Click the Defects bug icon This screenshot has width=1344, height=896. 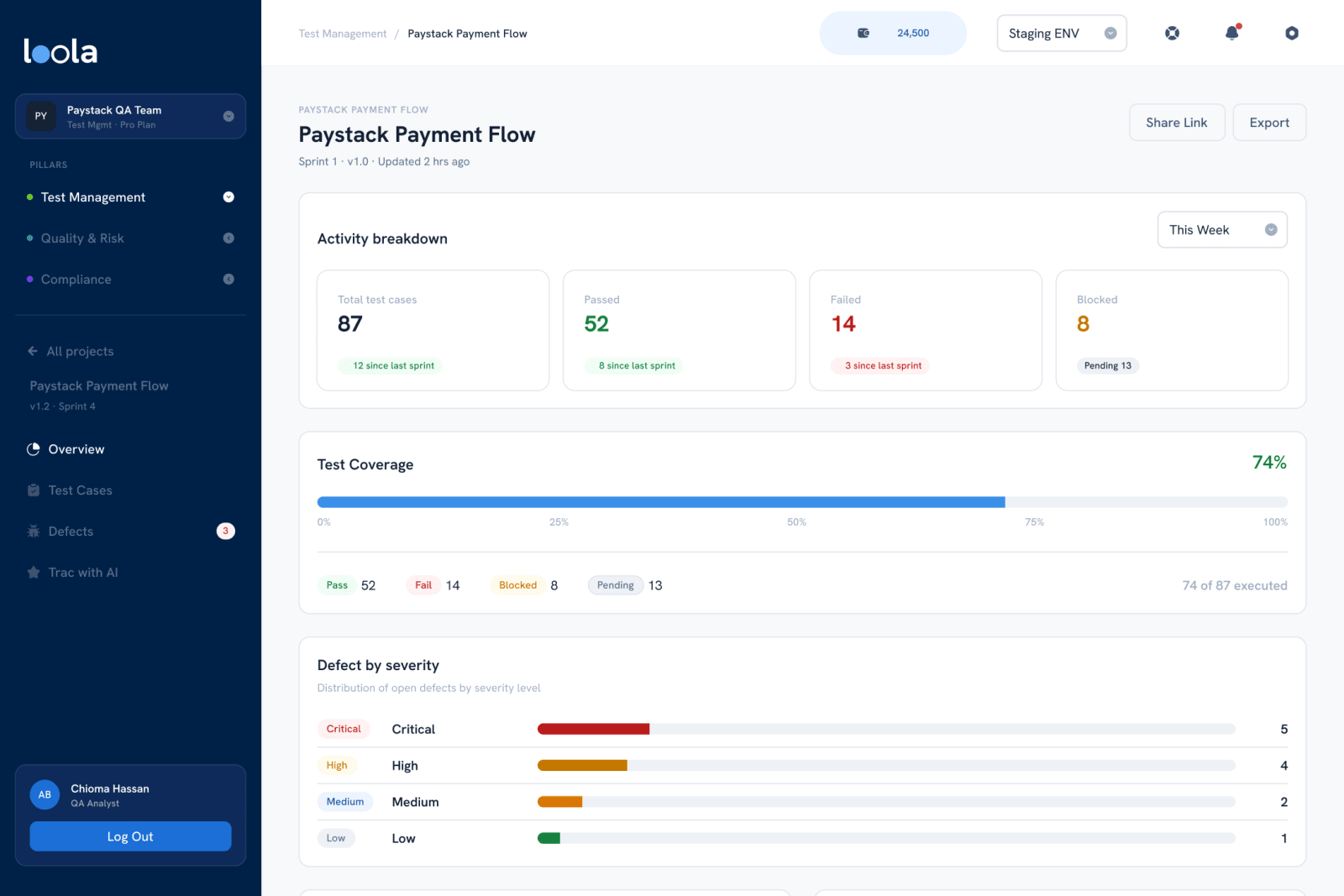point(34,532)
